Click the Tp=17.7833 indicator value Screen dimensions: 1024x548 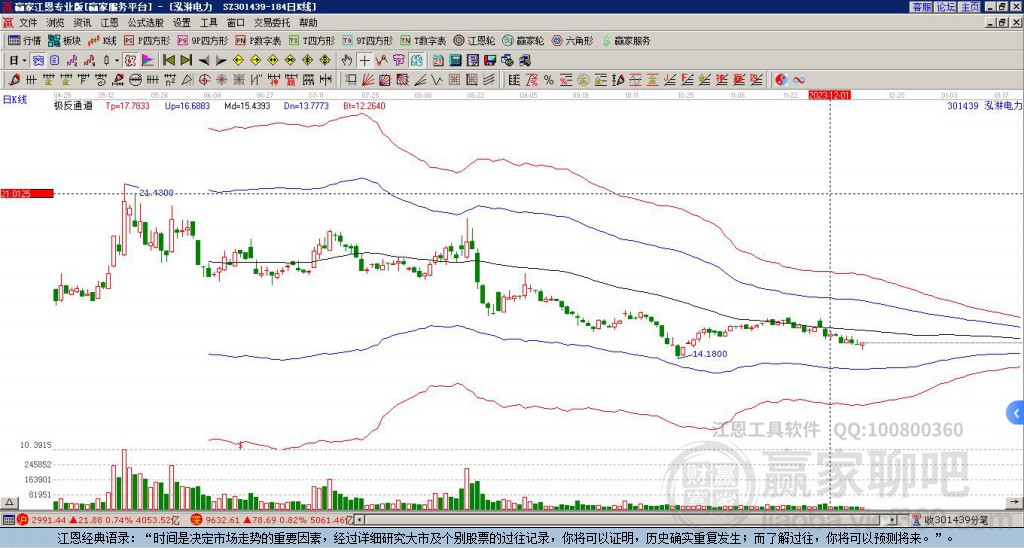pos(127,105)
